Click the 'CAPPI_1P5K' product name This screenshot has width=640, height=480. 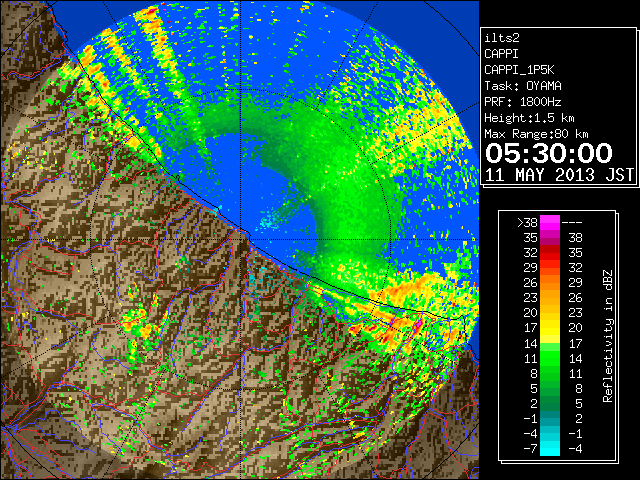pyautogui.click(x=519, y=70)
